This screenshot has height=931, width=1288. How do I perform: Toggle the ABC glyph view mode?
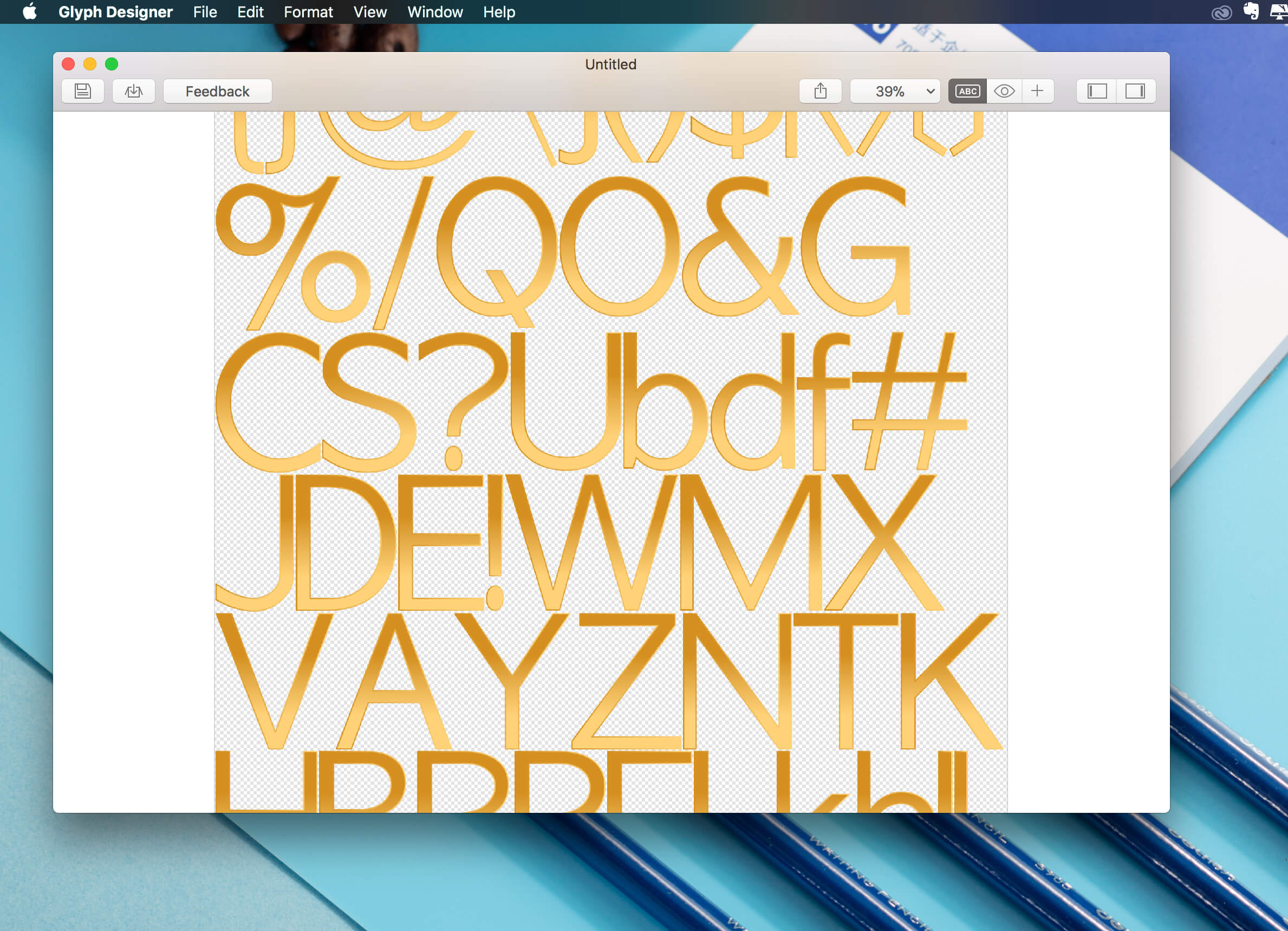pos(968,92)
